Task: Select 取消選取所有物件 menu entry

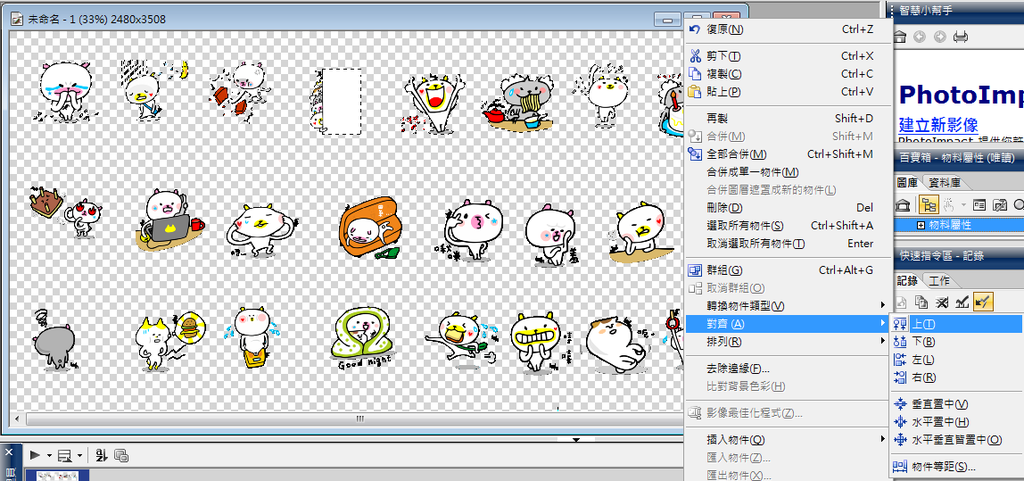Action: 788,243
